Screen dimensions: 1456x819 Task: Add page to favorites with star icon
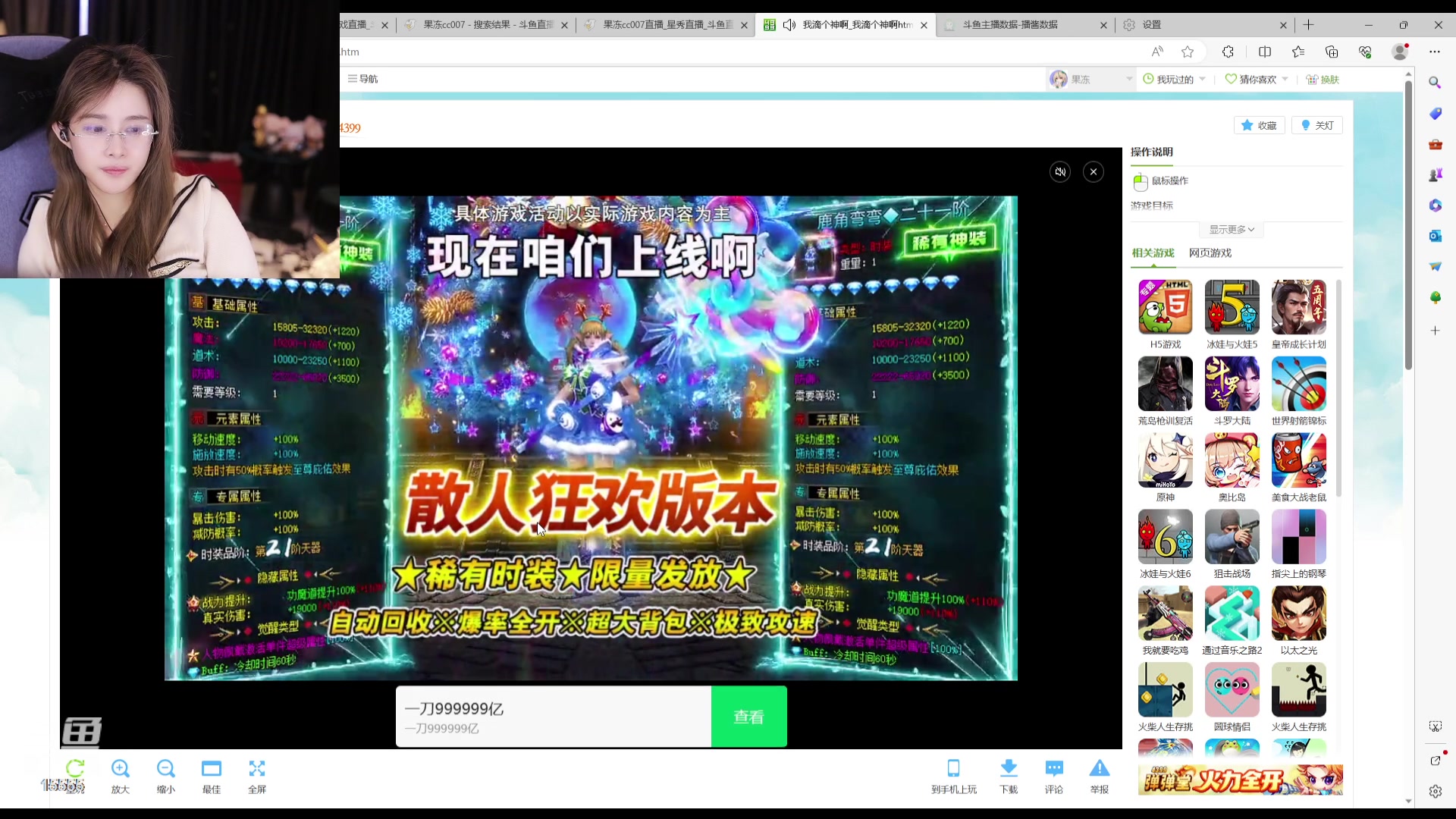tap(1188, 52)
